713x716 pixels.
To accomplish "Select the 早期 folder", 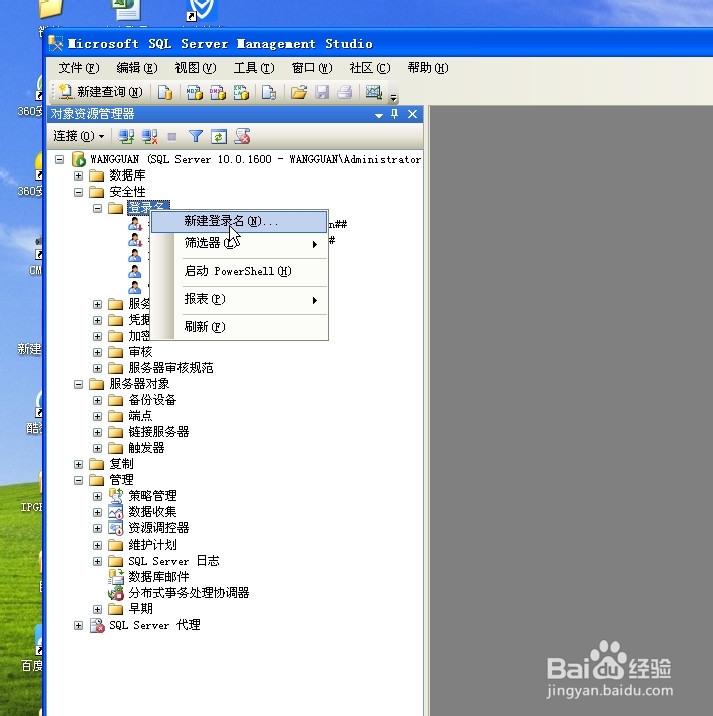I will tap(140, 609).
